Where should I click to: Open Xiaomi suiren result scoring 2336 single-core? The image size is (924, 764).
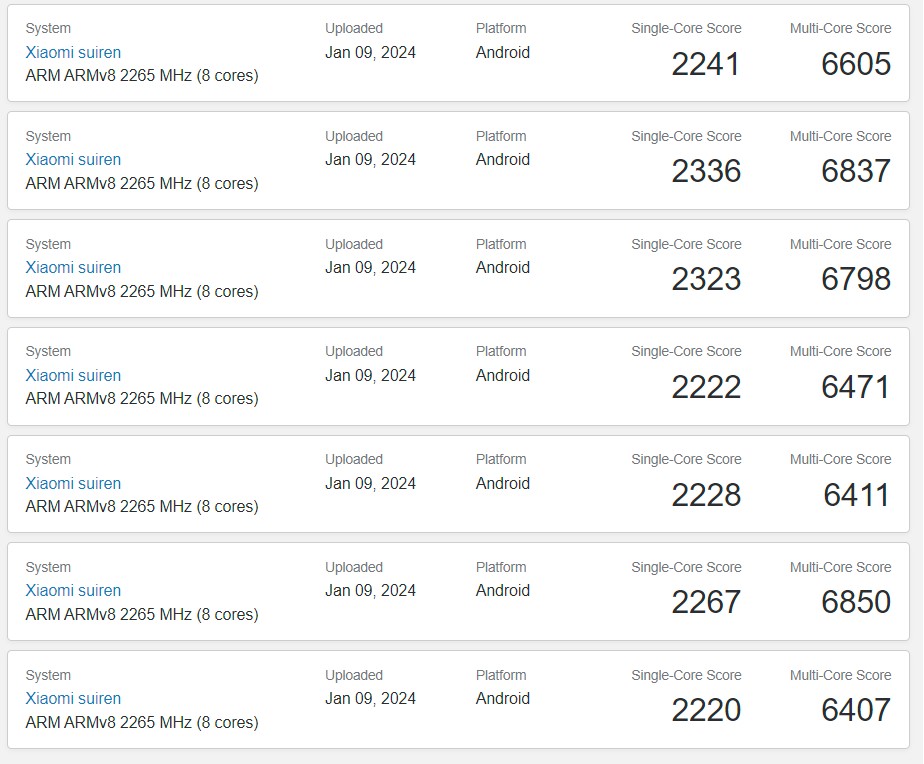73,159
